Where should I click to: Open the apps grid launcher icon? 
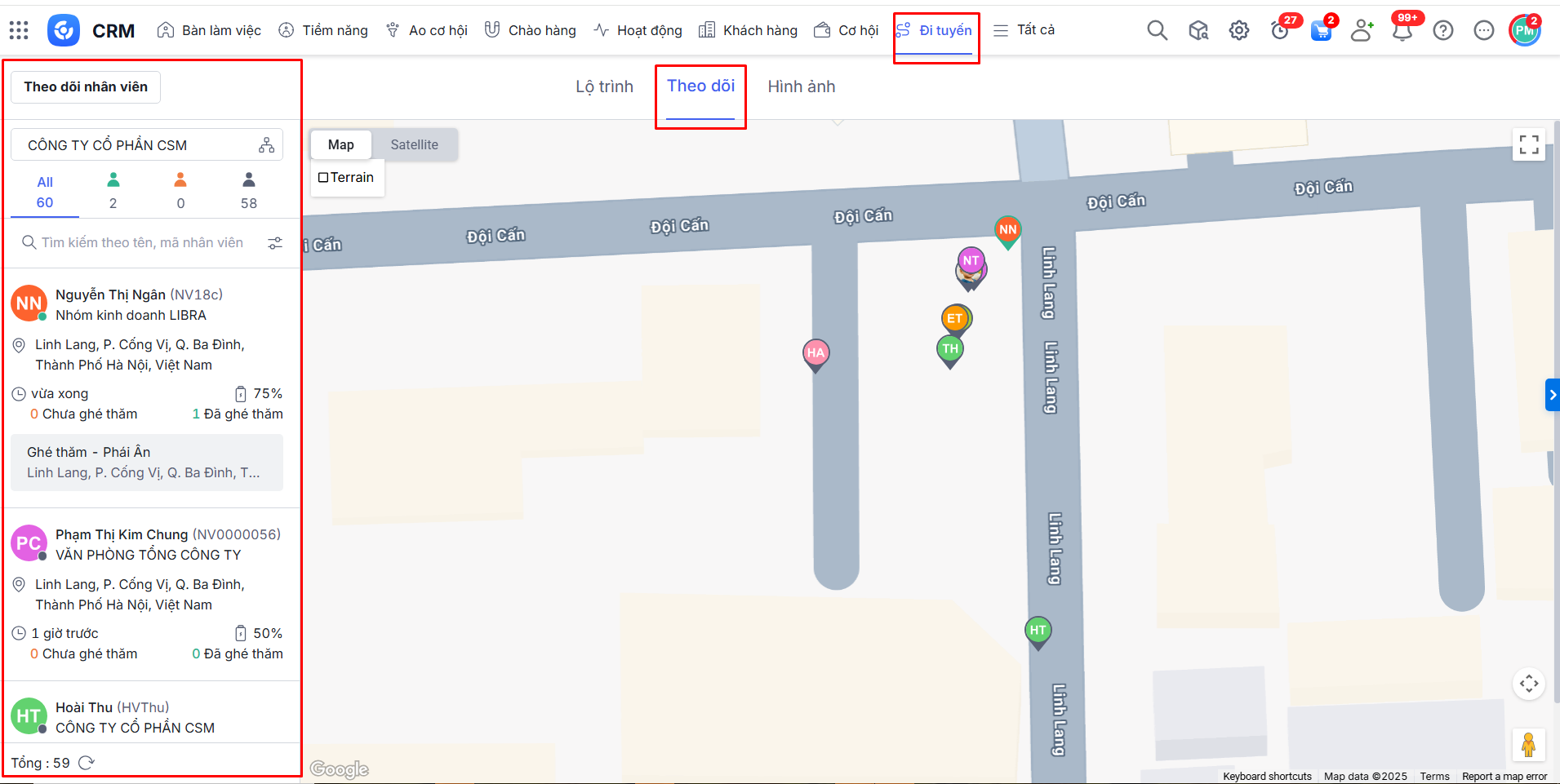coord(19,31)
